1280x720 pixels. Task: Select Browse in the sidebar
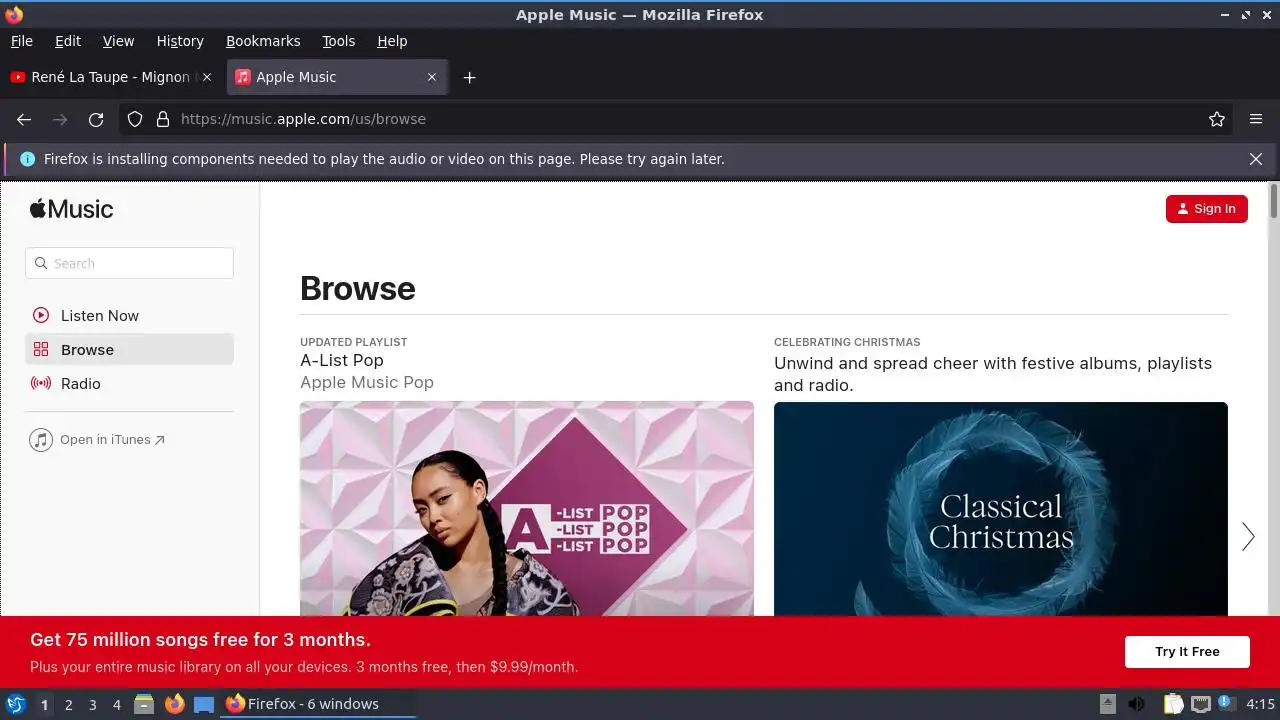point(129,349)
